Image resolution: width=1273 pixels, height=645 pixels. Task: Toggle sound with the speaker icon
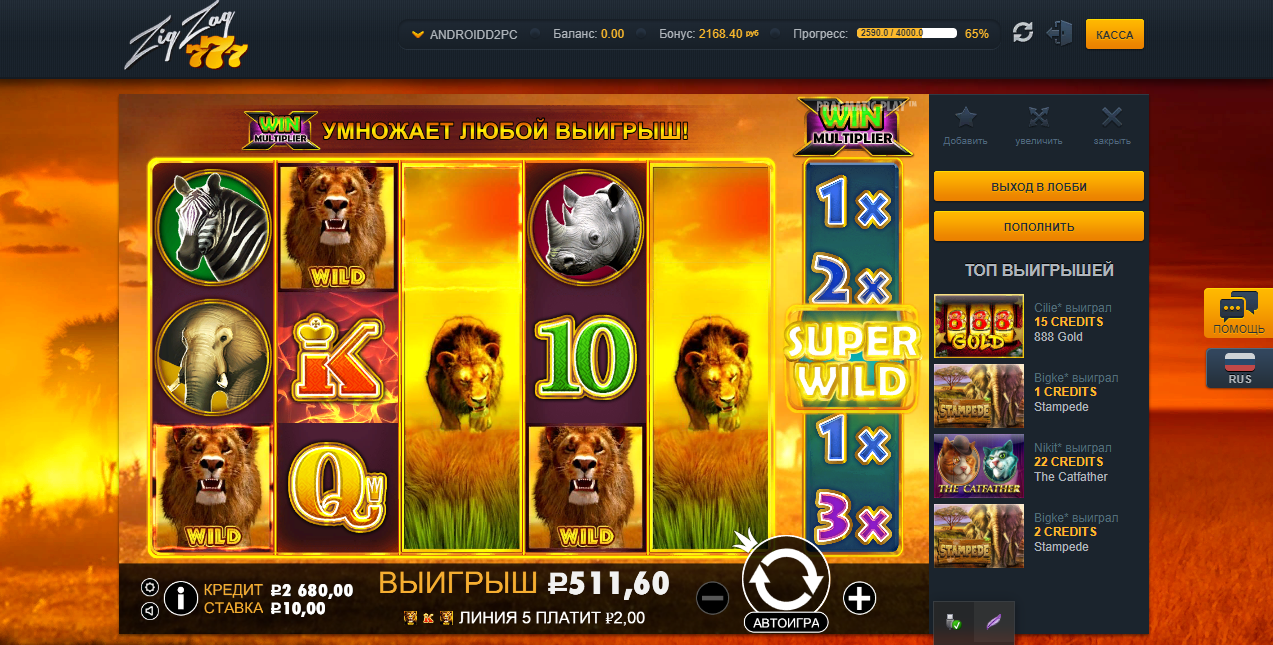pos(150,610)
